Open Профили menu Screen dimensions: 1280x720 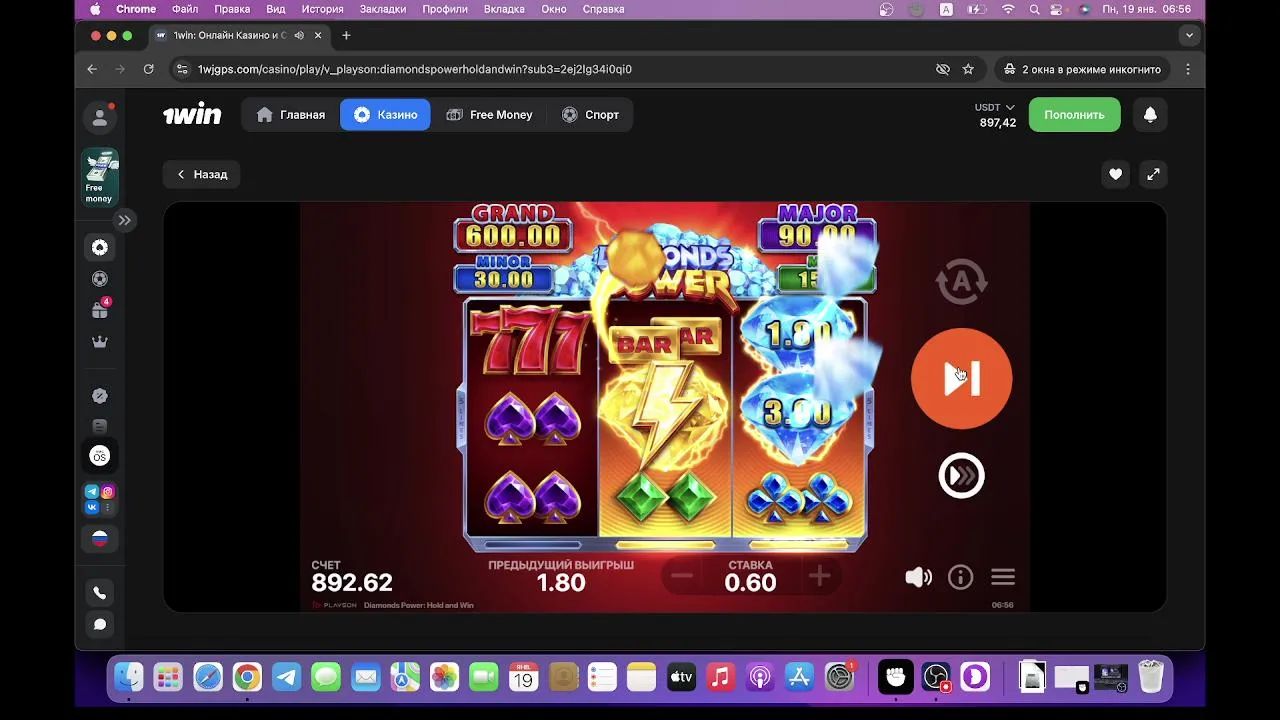445,9
